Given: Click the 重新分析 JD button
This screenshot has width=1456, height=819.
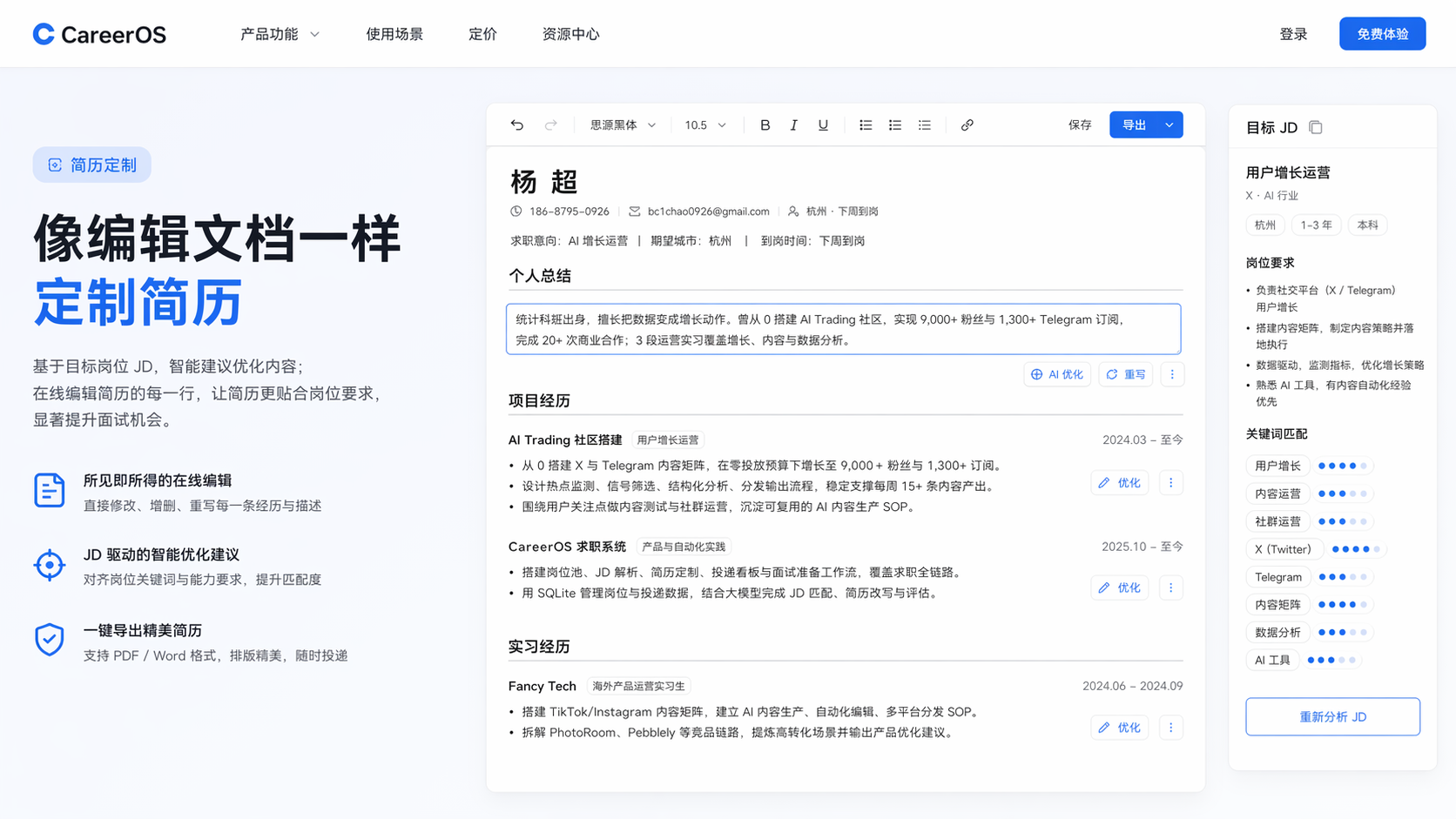Looking at the screenshot, I should coord(1332,716).
